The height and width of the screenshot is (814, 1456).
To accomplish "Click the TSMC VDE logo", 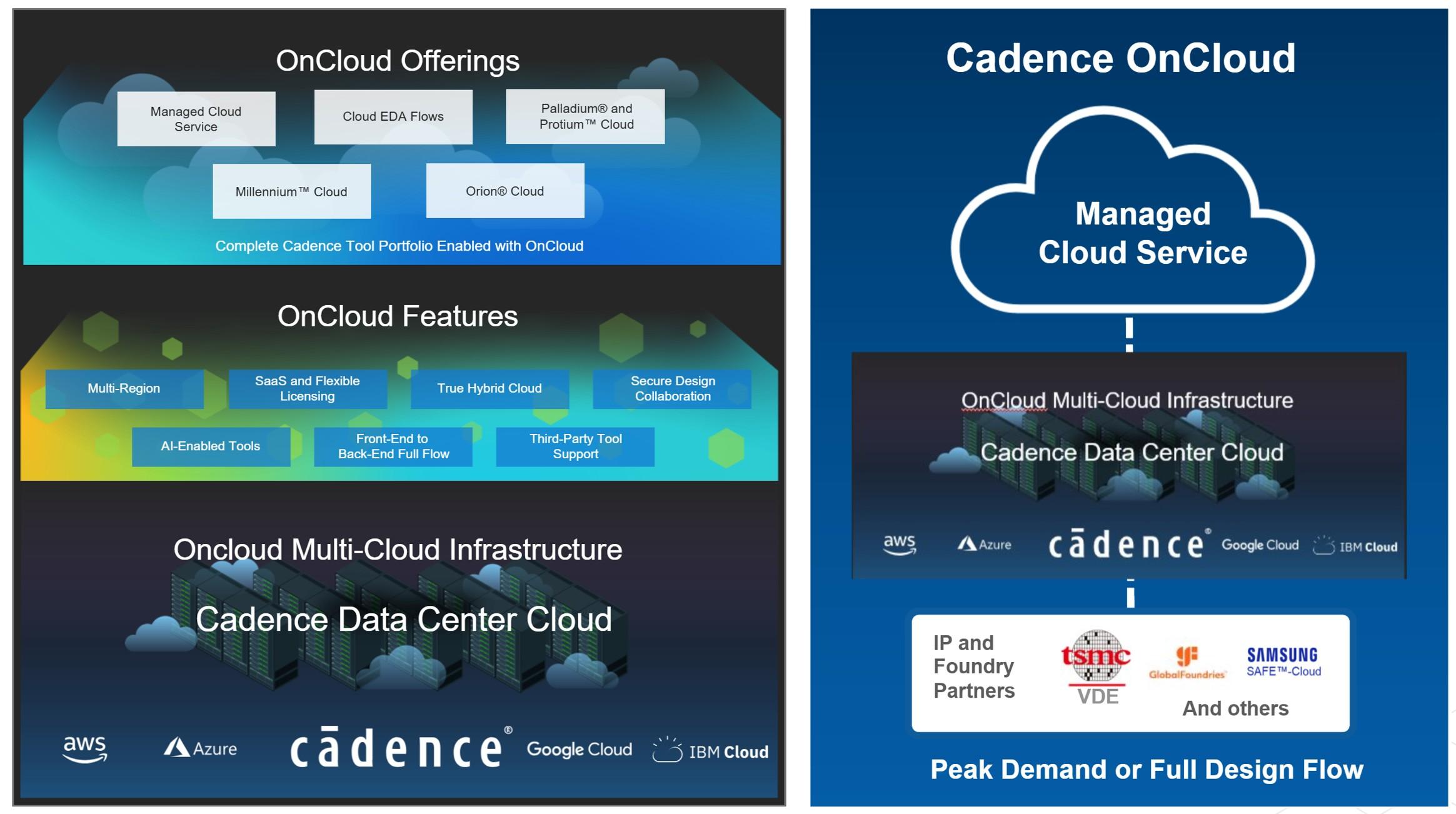I will 1097,667.
